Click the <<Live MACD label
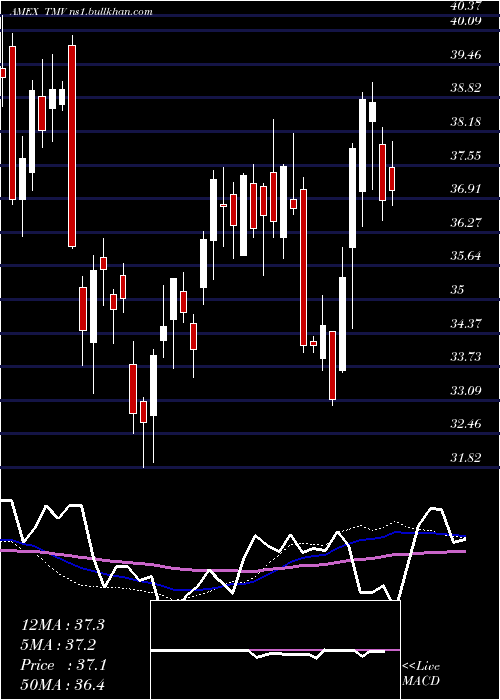 pyautogui.click(x=421, y=673)
